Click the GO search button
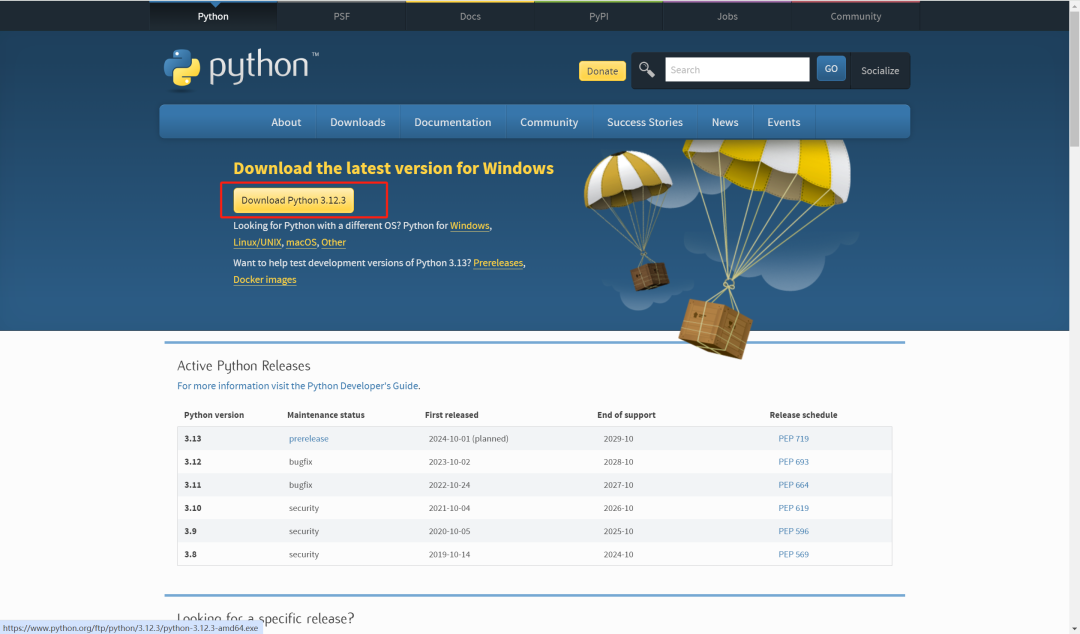 (831, 69)
